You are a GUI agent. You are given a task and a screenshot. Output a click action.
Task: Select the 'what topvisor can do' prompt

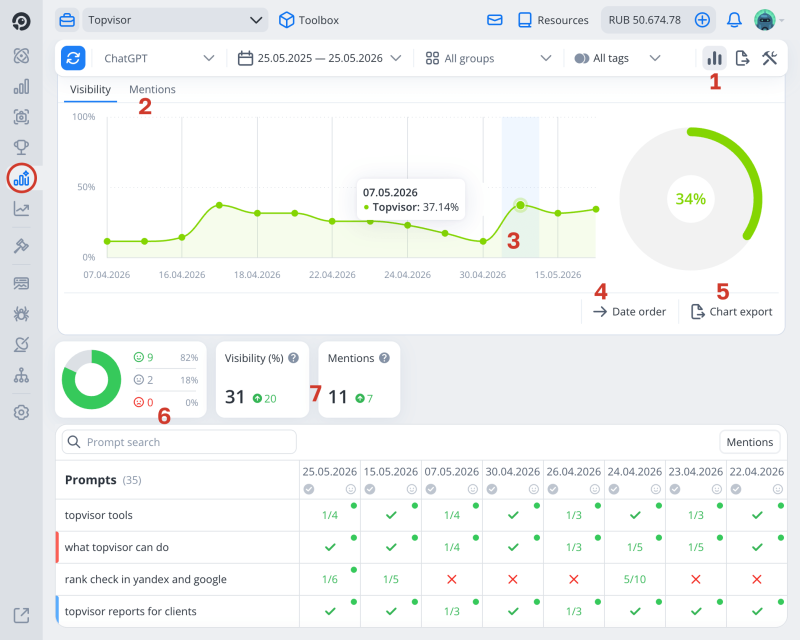[178, 547]
